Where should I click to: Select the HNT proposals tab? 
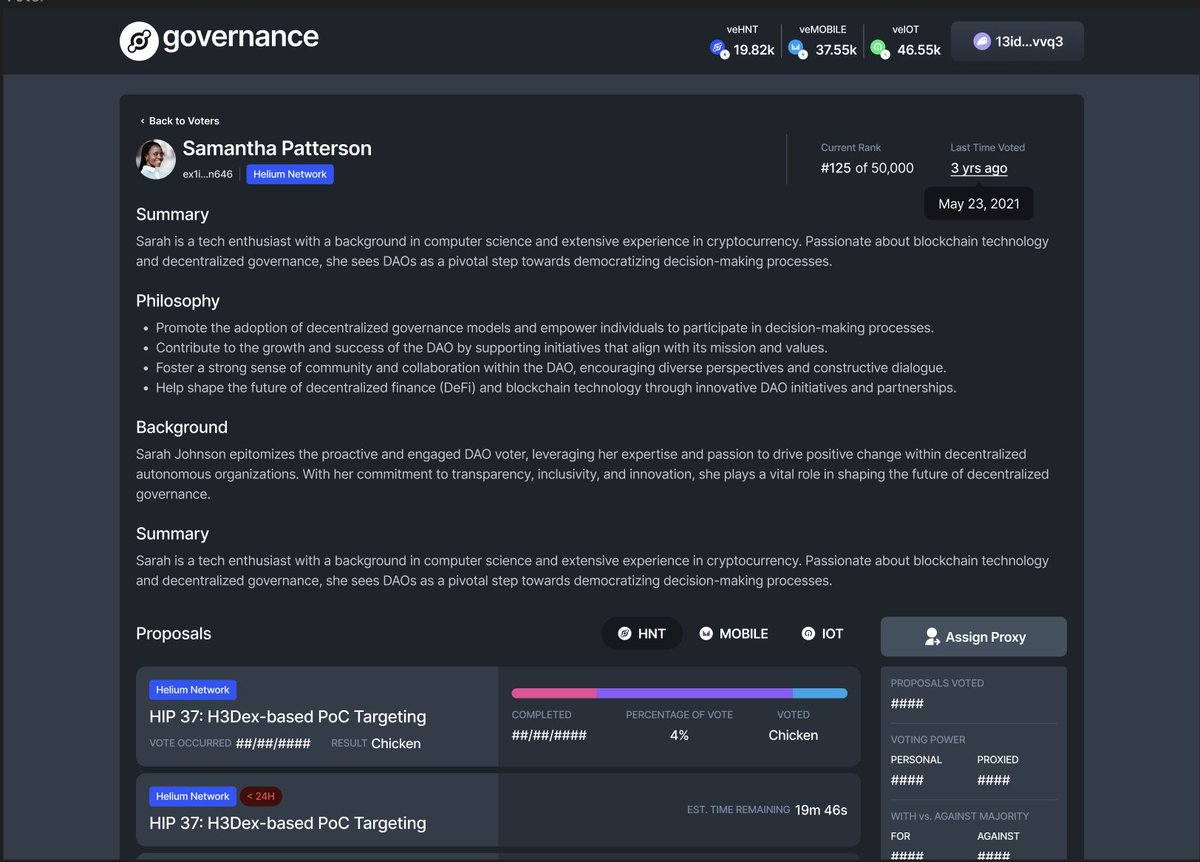click(642, 634)
